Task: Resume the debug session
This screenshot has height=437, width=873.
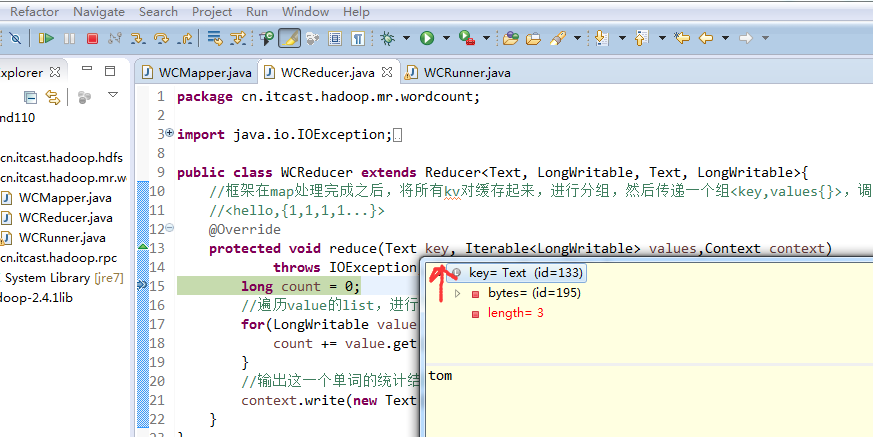Action: pos(46,38)
